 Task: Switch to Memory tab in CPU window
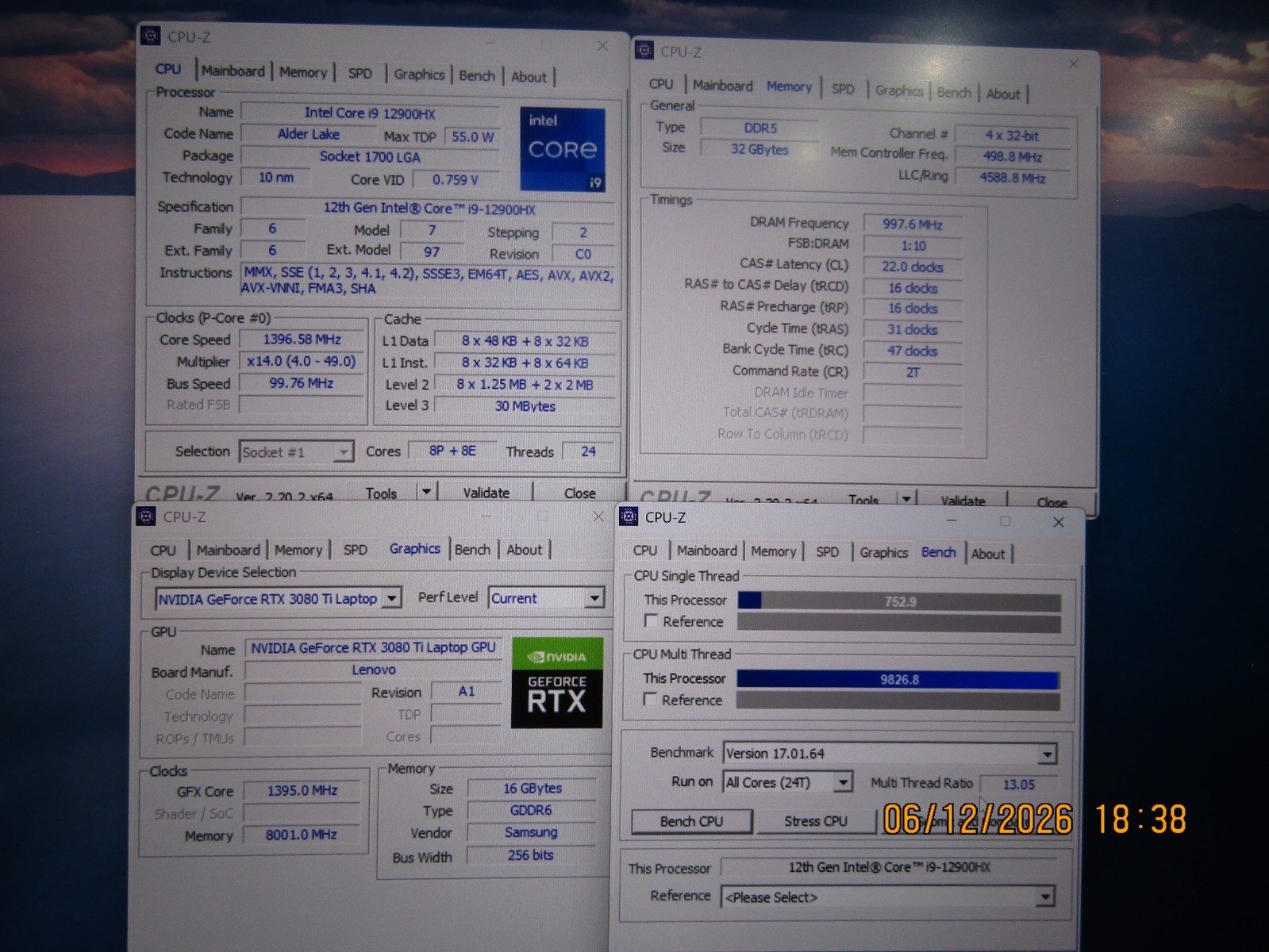[x=302, y=72]
